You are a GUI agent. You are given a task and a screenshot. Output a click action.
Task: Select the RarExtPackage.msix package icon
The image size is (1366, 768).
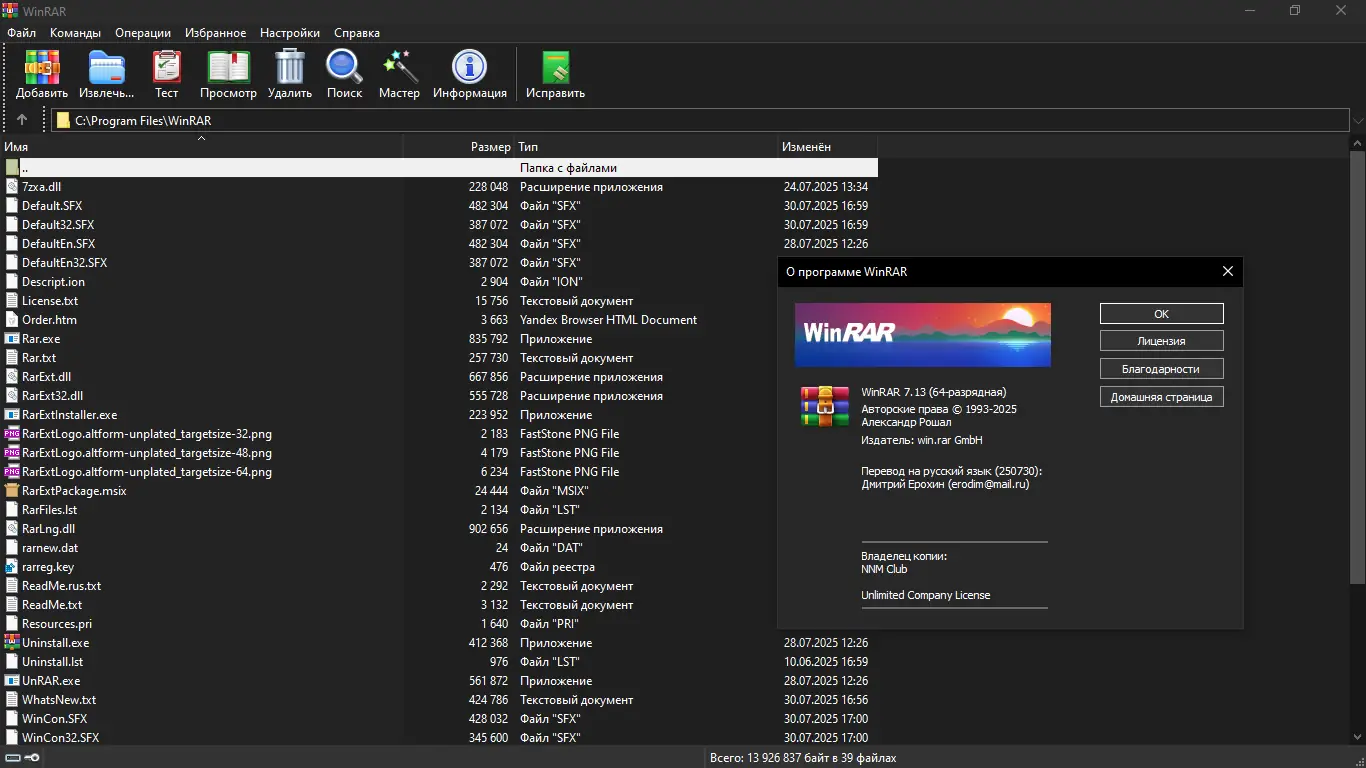12,491
